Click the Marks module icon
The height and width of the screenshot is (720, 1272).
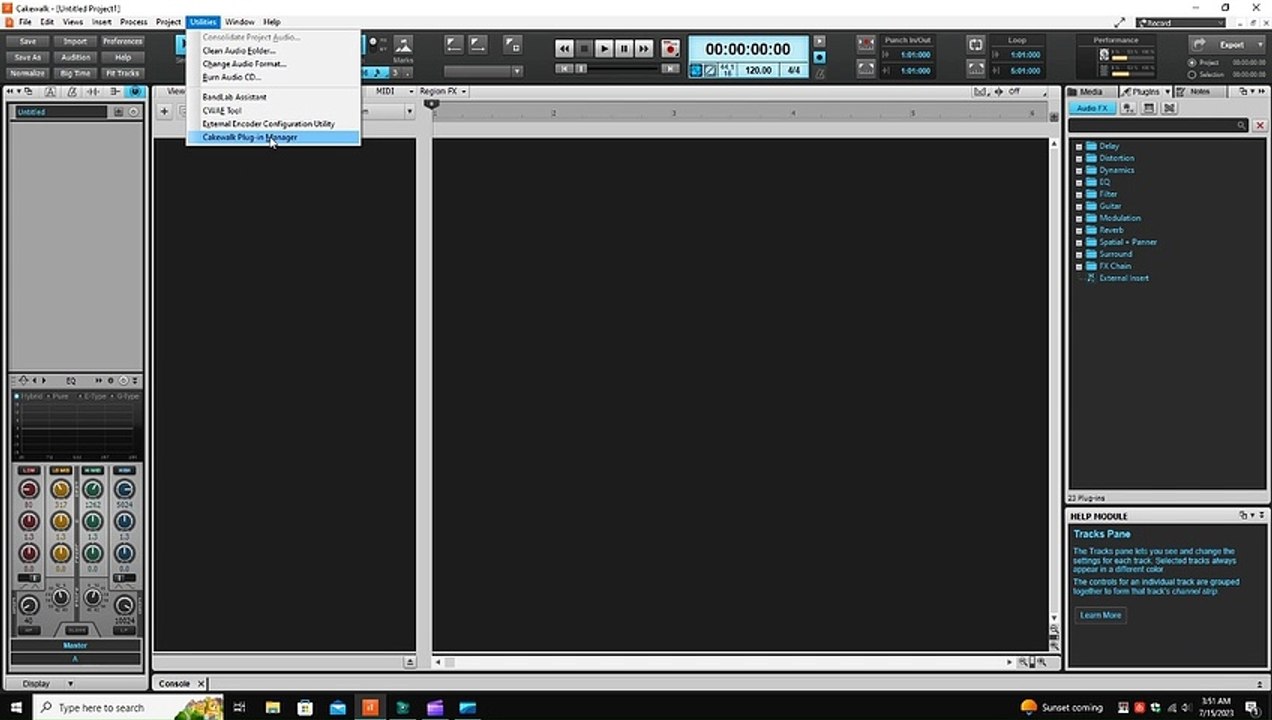[403, 45]
